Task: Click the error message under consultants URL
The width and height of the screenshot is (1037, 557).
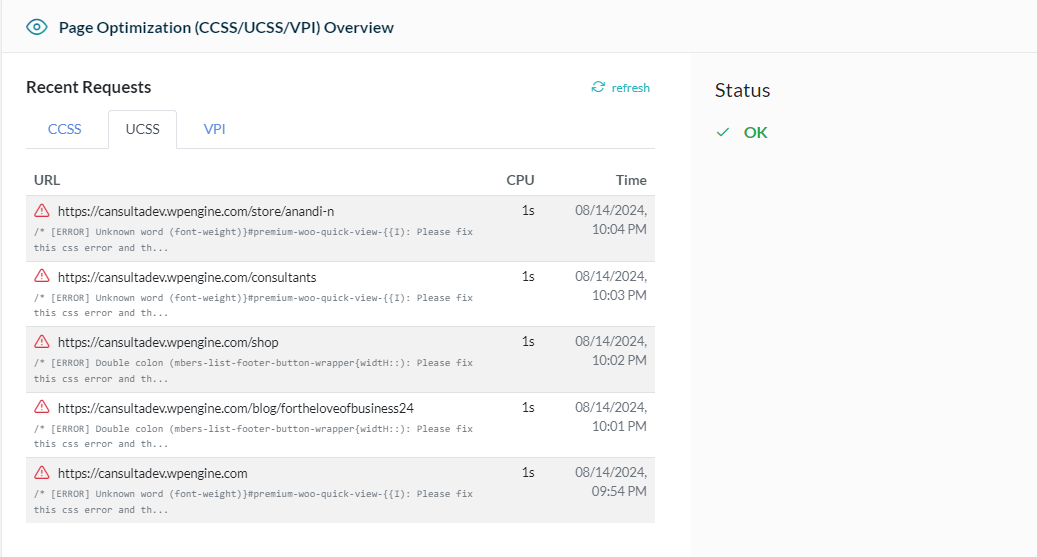Action: (x=253, y=306)
